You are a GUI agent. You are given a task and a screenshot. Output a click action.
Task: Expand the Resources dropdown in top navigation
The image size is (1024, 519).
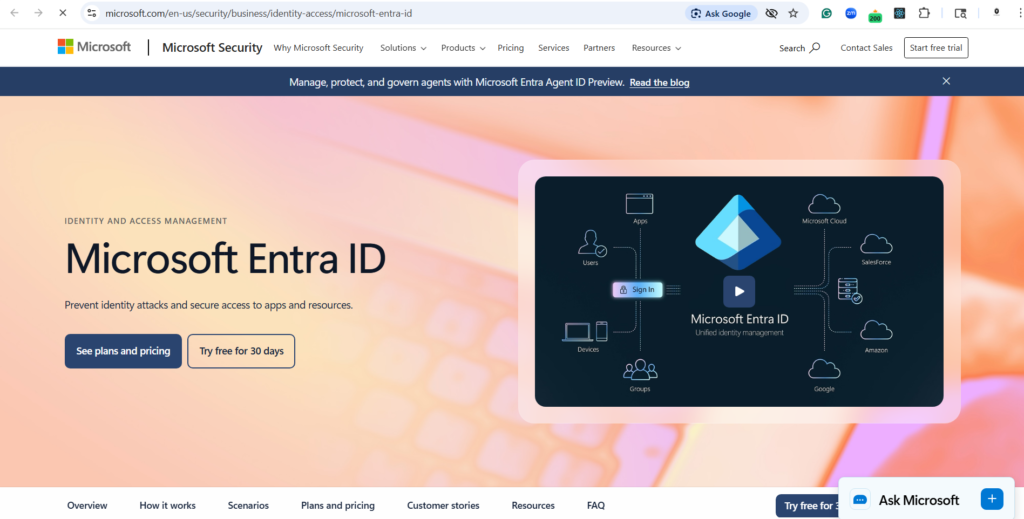656,48
